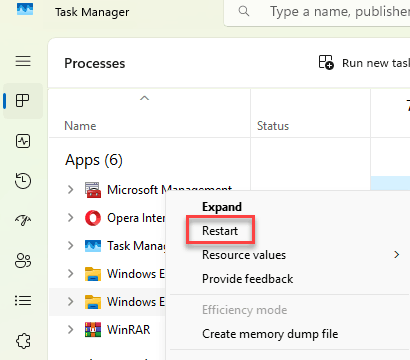Choose Create memory dump file
The width and height of the screenshot is (410, 360).
click(x=270, y=334)
